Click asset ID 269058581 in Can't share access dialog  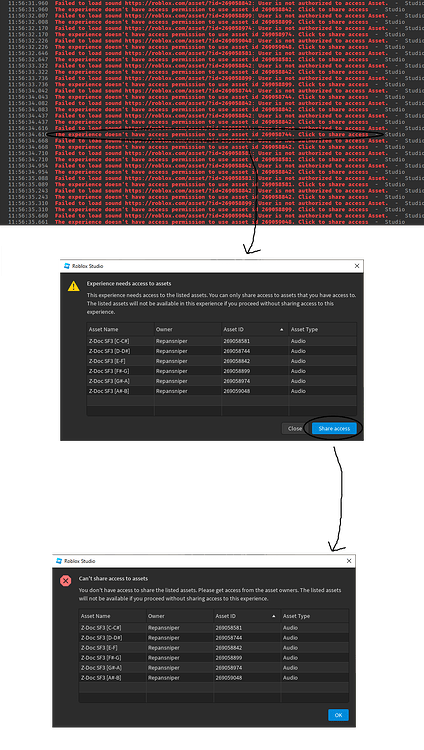click(229, 628)
